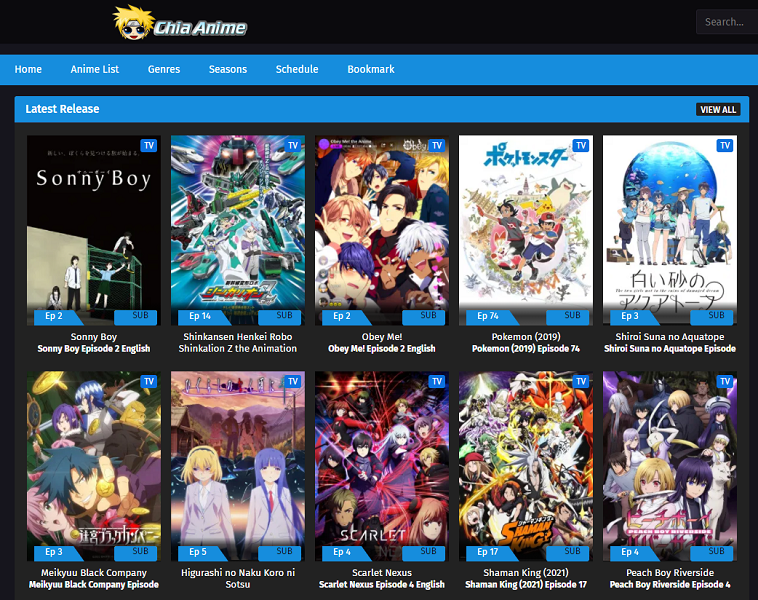
Task: Click Meikyuu Black Company title link
Action: point(94,572)
